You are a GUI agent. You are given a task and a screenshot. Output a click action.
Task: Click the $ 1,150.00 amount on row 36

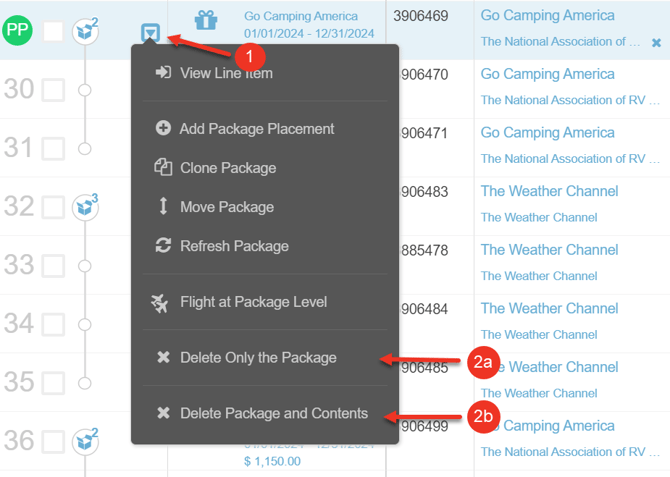(x=272, y=461)
